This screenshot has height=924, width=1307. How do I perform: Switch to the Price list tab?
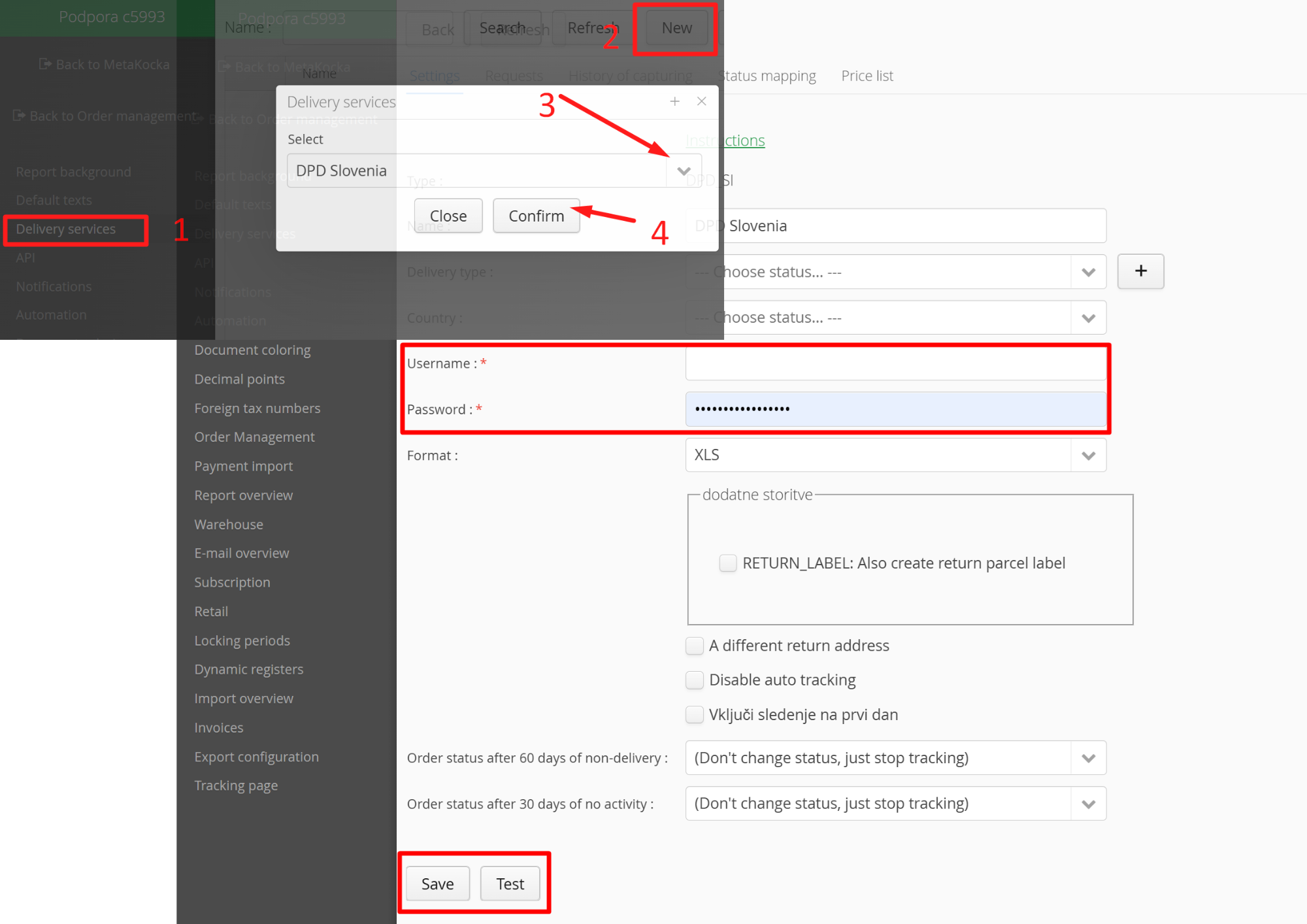[x=867, y=76]
